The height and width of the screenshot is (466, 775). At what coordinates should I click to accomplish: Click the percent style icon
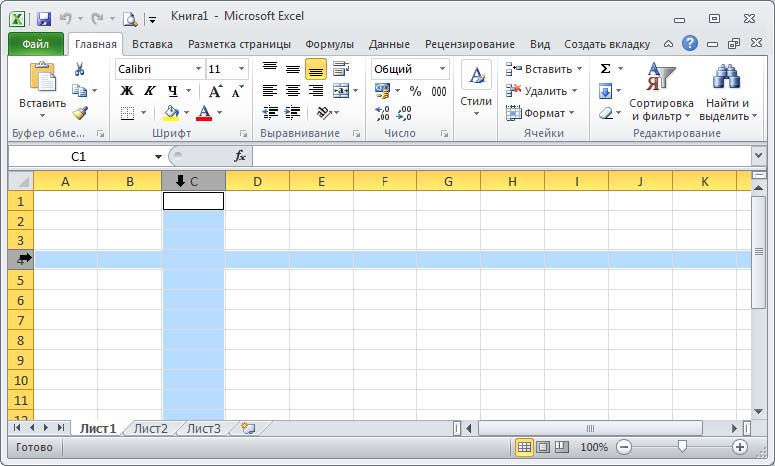click(415, 91)
